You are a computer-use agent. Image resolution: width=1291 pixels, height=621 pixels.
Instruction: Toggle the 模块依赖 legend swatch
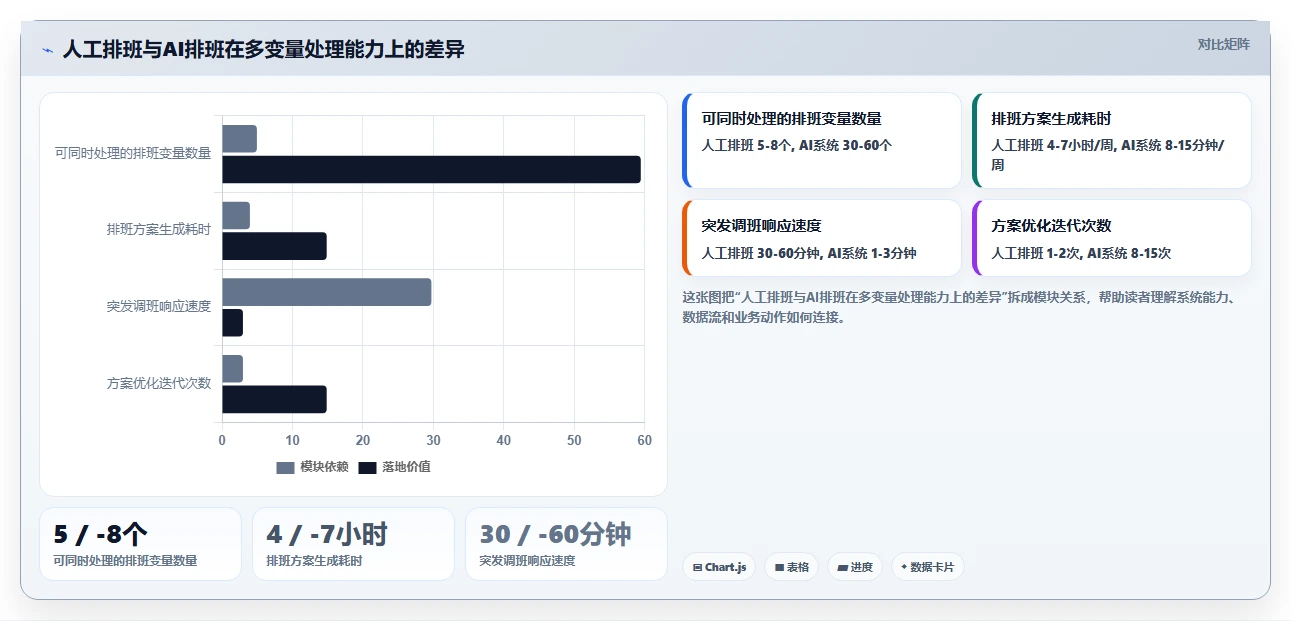[x=286, y=467]
